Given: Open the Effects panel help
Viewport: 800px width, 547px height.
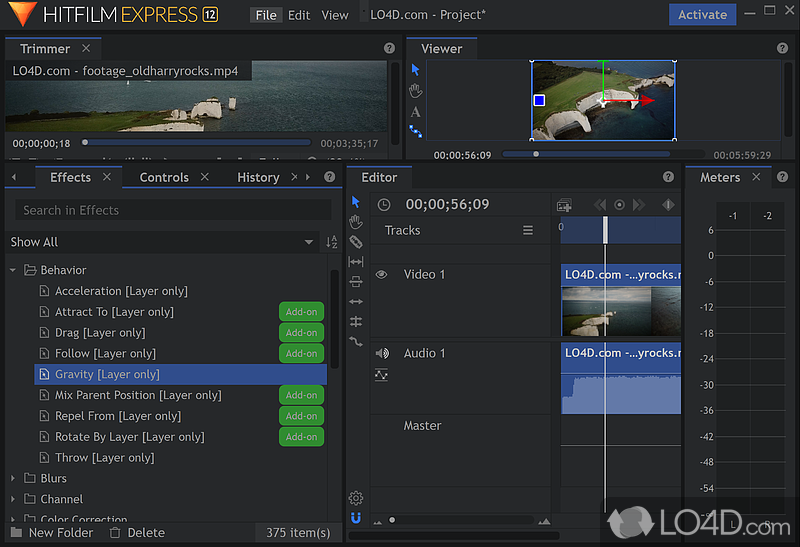Looking at the screenshot, I should tap(330, 177).
